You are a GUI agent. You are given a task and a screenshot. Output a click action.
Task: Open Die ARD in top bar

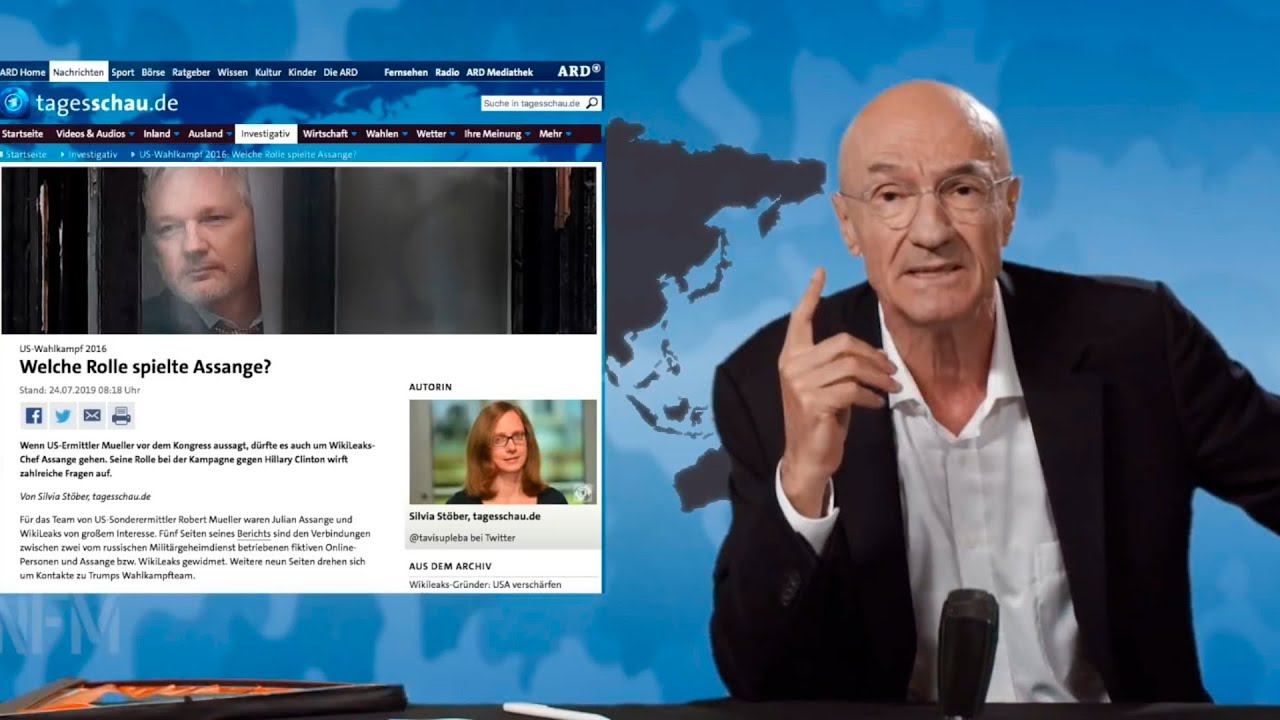[340, 73]
